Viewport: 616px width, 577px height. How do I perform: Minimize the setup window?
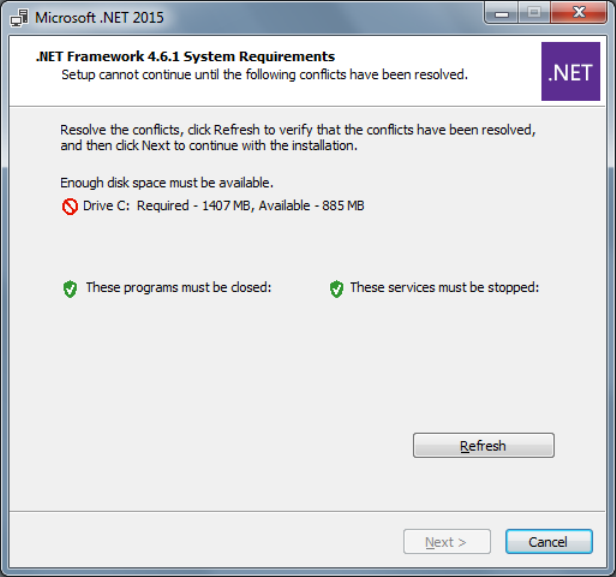coord(503,14)
